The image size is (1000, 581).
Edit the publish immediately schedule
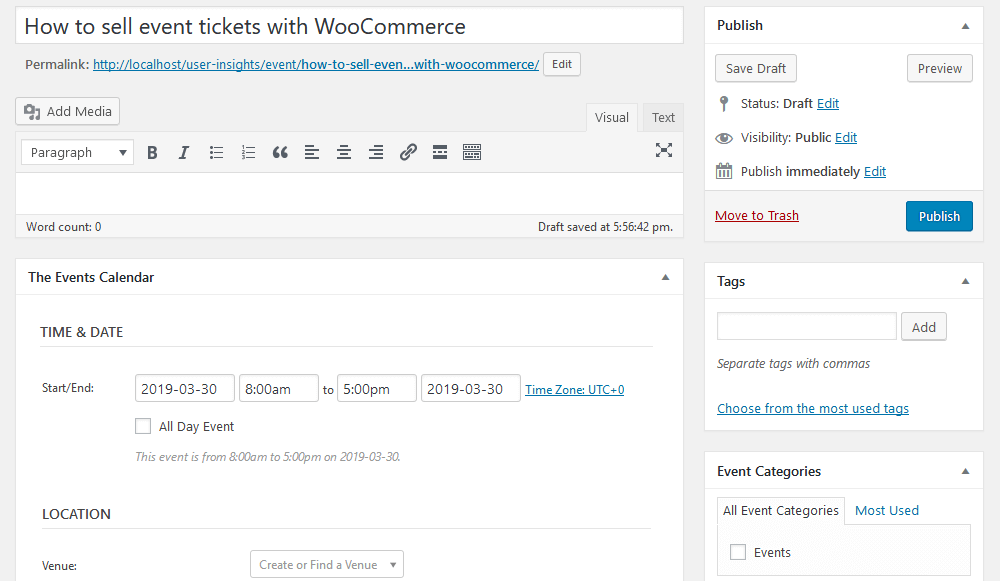(875, 172)
